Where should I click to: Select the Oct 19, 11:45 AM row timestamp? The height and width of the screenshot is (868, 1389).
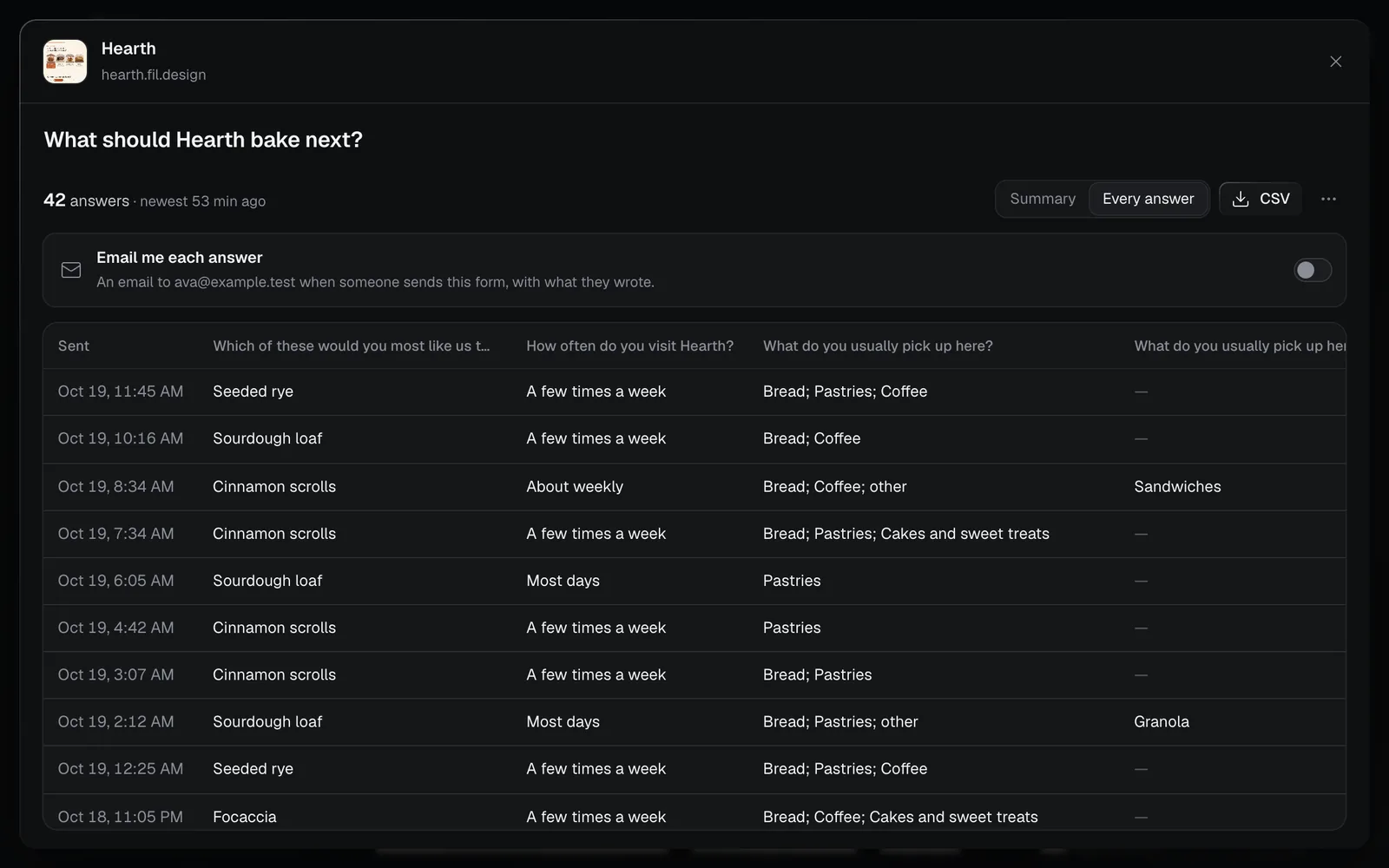pyautogui.click(x=121, y=391)
